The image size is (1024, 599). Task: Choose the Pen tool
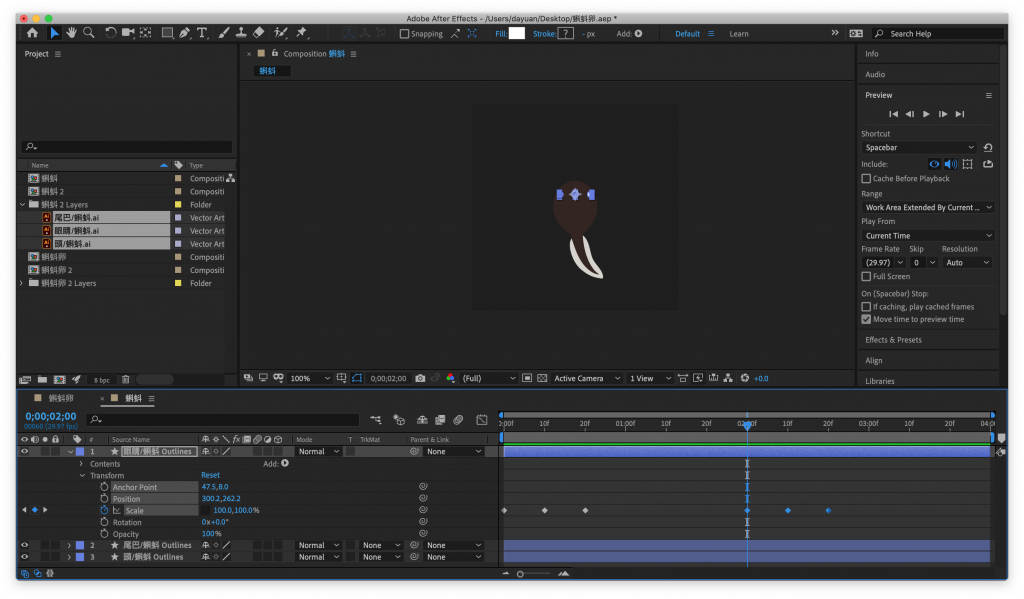tap(184, 33)
